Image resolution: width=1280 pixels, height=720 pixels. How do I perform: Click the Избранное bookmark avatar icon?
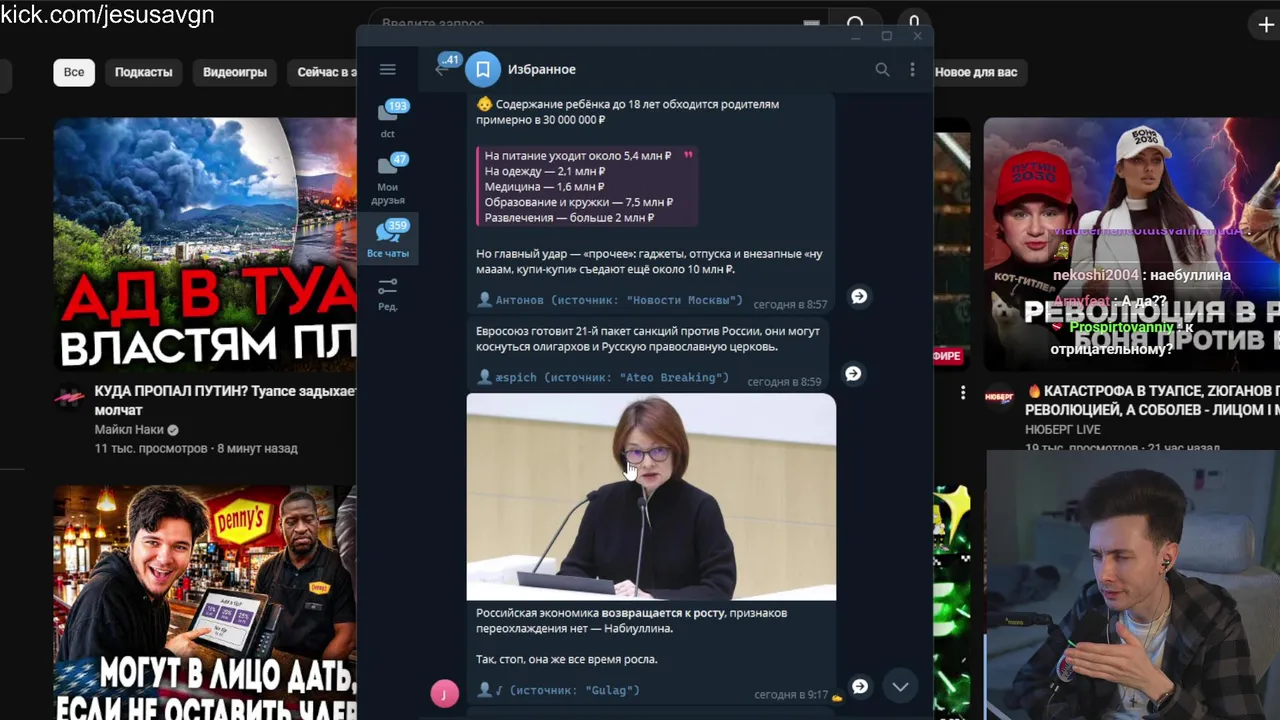pyautogui.click(x=482, y=69)
